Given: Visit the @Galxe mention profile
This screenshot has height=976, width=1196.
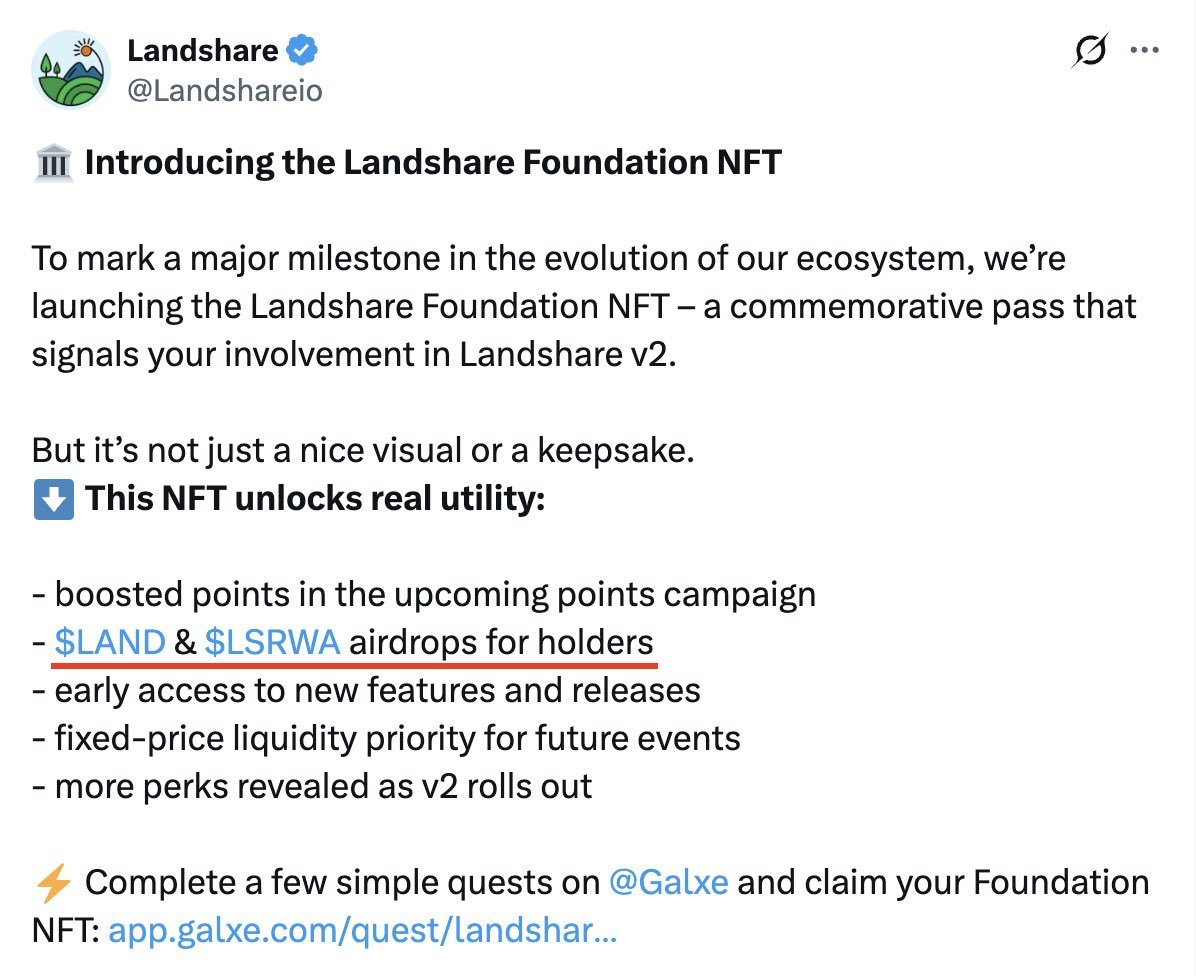Looking at the screenshot, I should [x=668, y=883].
